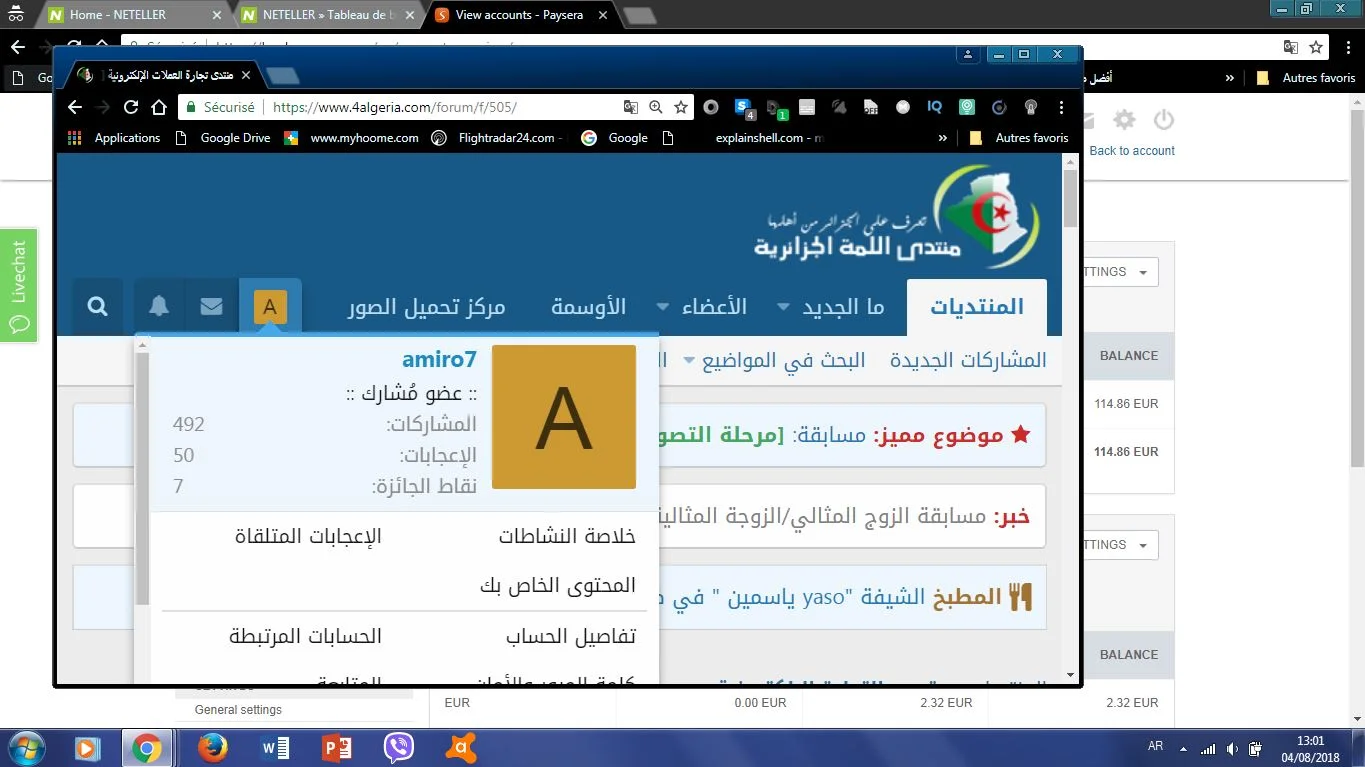The width and height of the screenshot is (1365, 767).
Task: Open the notifications bell in forum navbar
Action: coord(159,307)
